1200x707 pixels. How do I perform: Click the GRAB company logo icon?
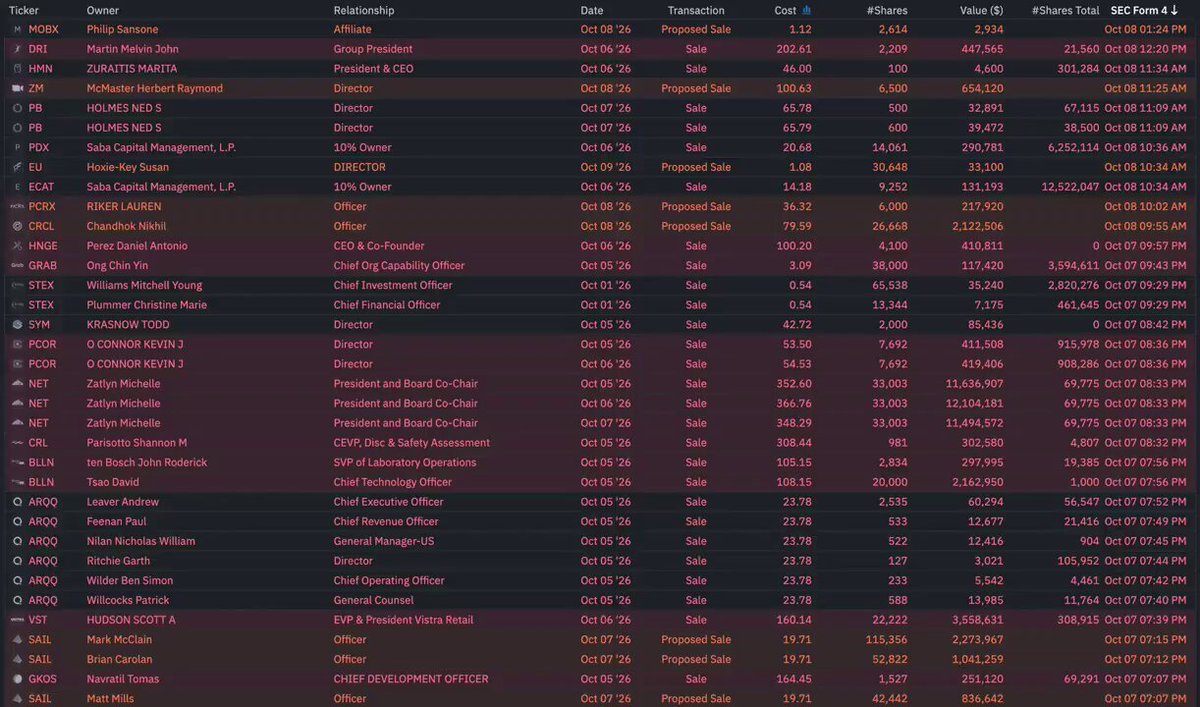tap(16, 266)
